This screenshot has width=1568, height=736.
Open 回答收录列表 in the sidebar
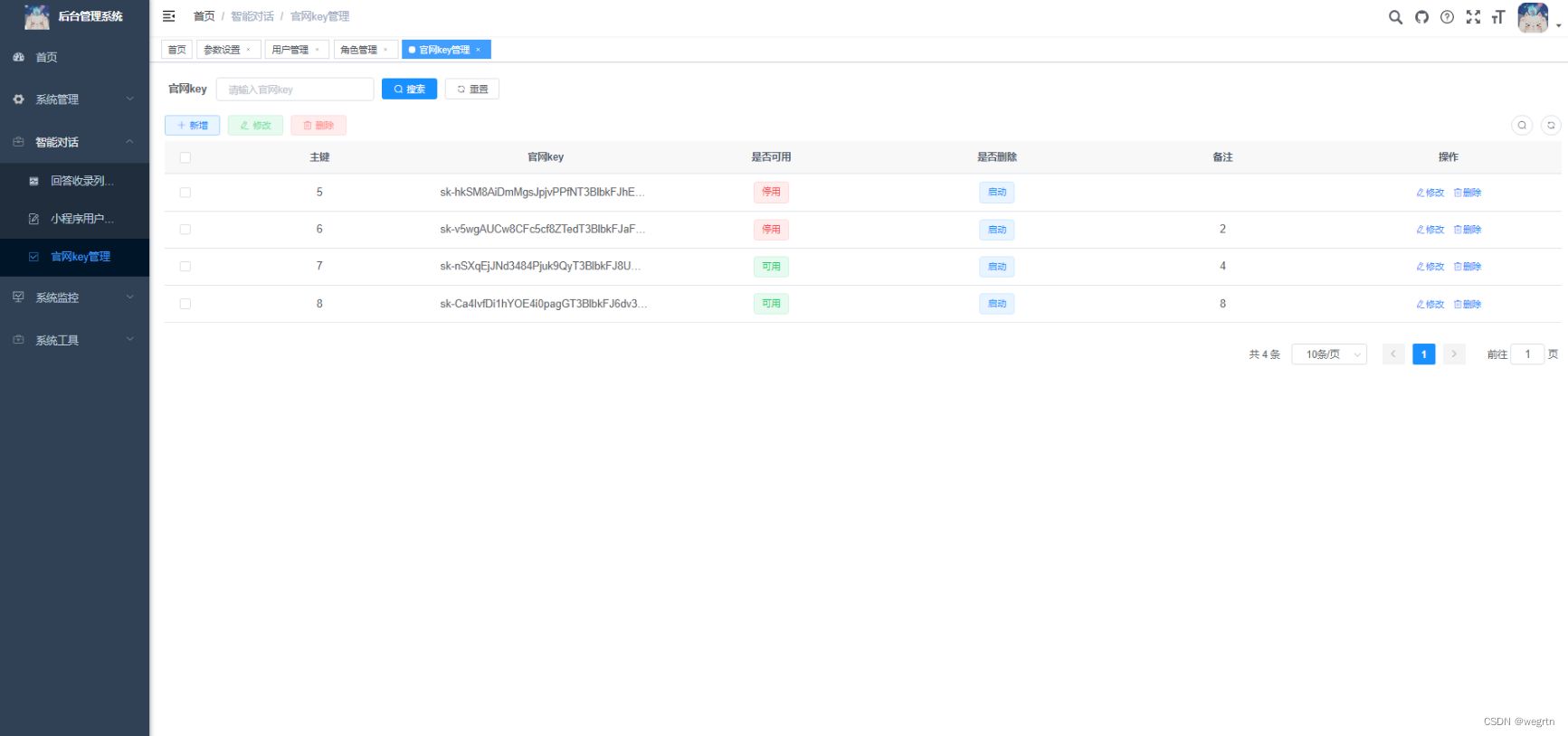81,181
